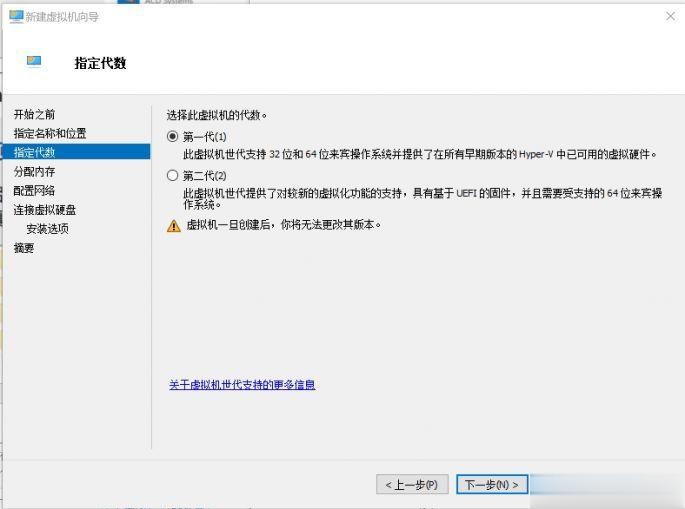Click the 下一步(N) button
The height and width of the screenshot is (509, 685).
(492, 485)
